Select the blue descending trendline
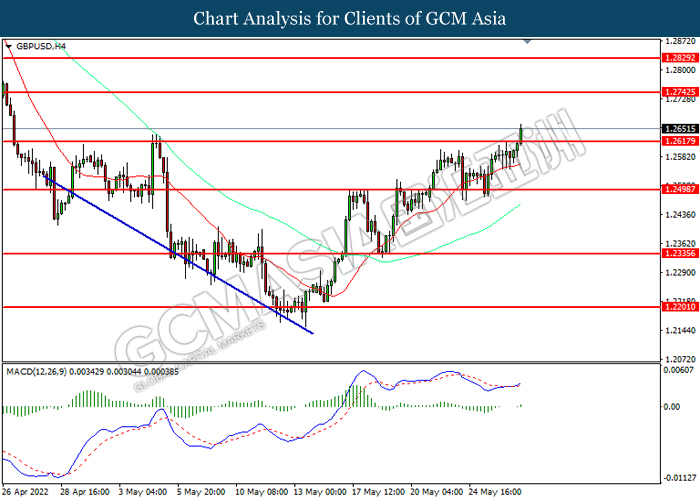The image size is (700, 500). 178,254
